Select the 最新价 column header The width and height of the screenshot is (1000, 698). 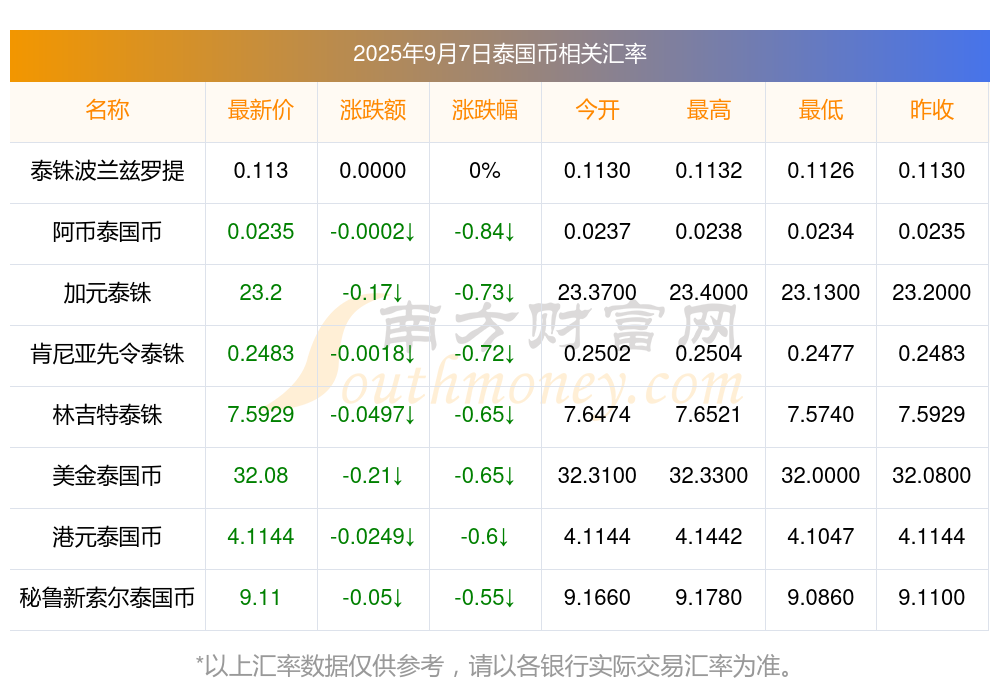(x=261, y=110)
